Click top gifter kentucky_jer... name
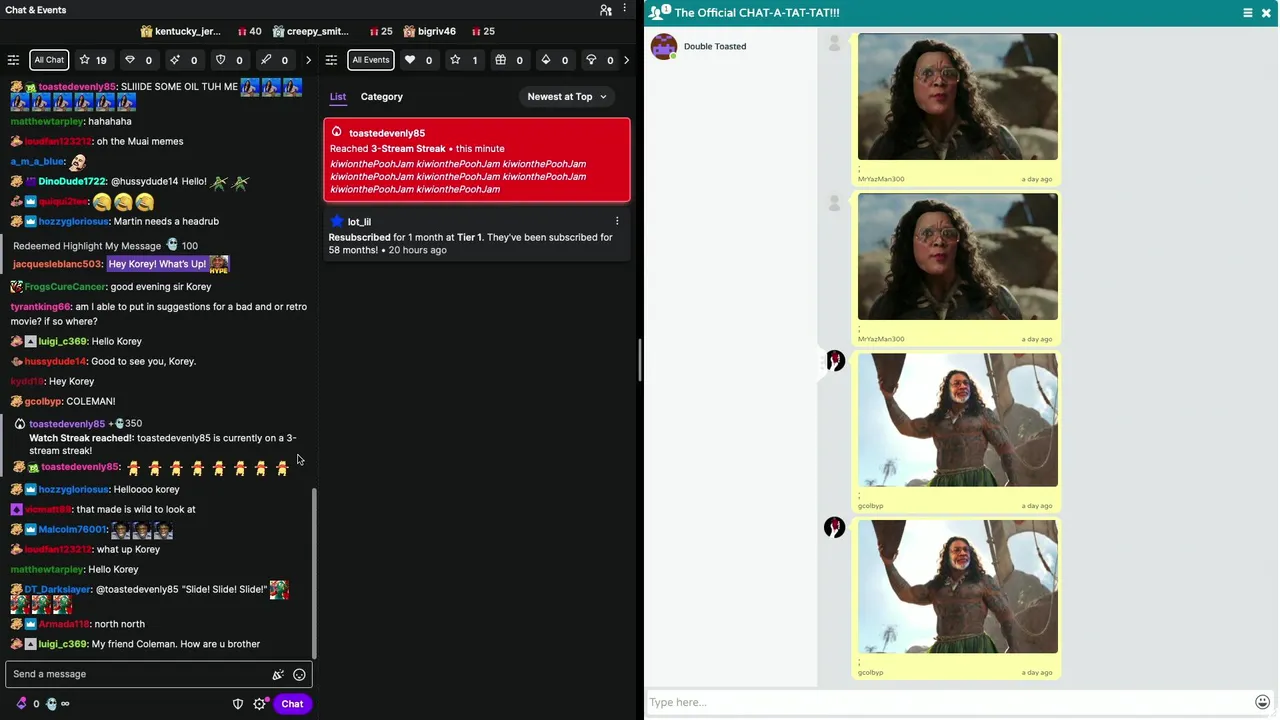This screenshot has height=720, width=1280. point(188,31)
